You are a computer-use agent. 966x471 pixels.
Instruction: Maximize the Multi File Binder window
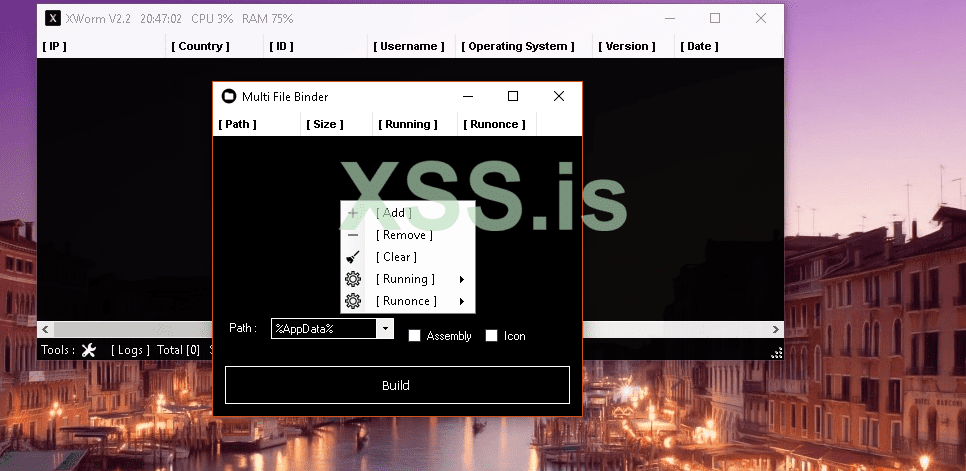coord(513,96)
